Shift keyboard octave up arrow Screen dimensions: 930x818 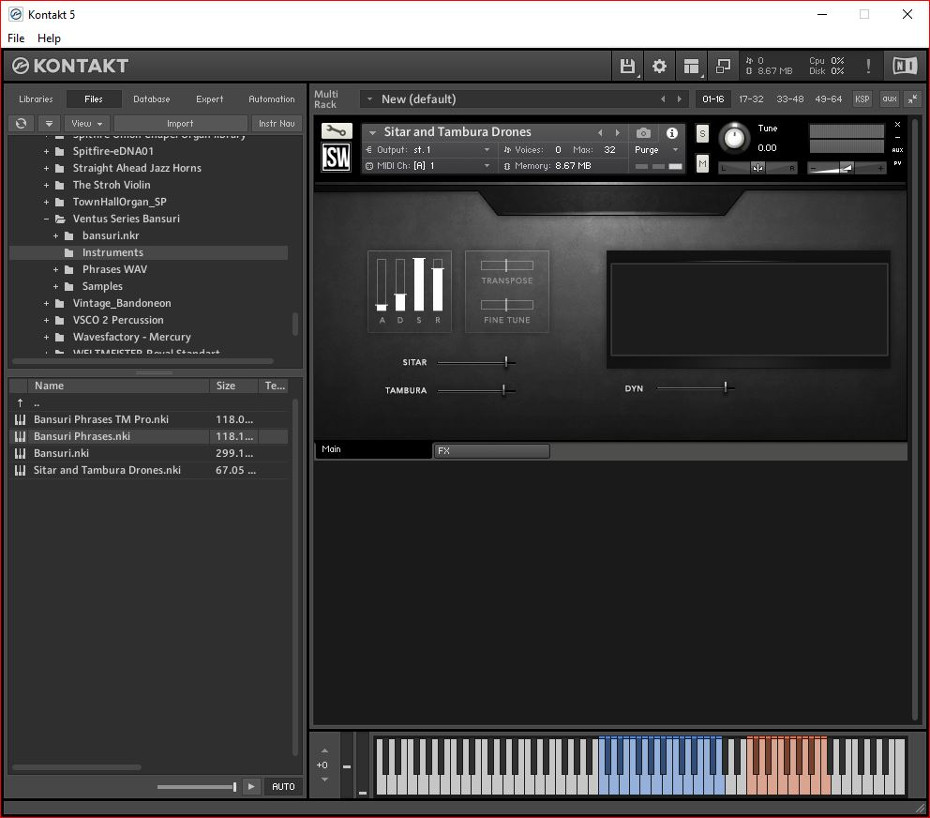tap(324, 751)
